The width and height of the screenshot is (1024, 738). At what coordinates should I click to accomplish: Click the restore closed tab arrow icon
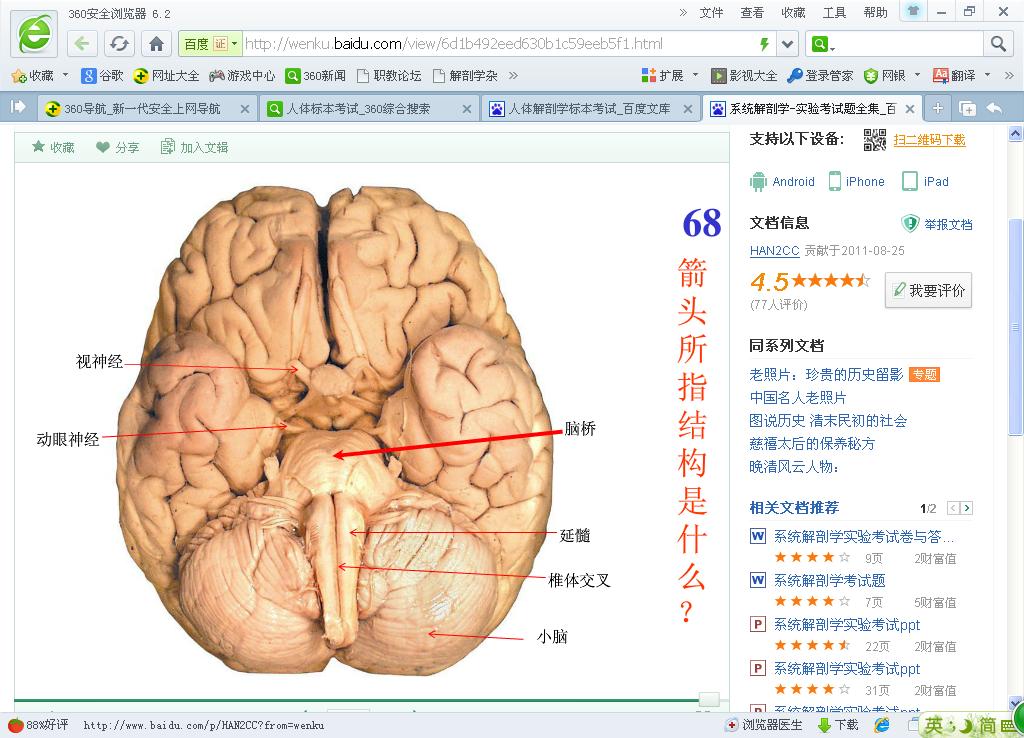click(x=995, y=108)
